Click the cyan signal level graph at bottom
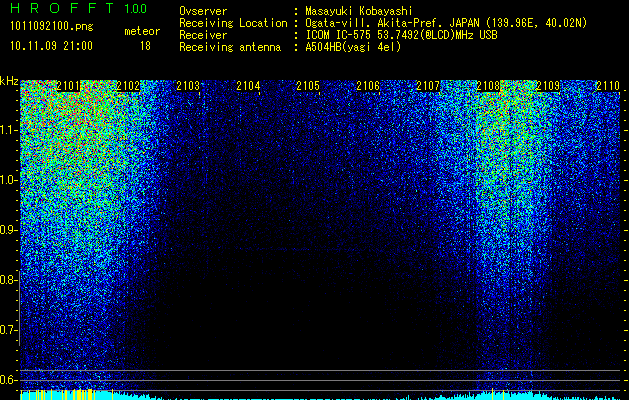Screen dimensions: 629x400 pos(320,394)
